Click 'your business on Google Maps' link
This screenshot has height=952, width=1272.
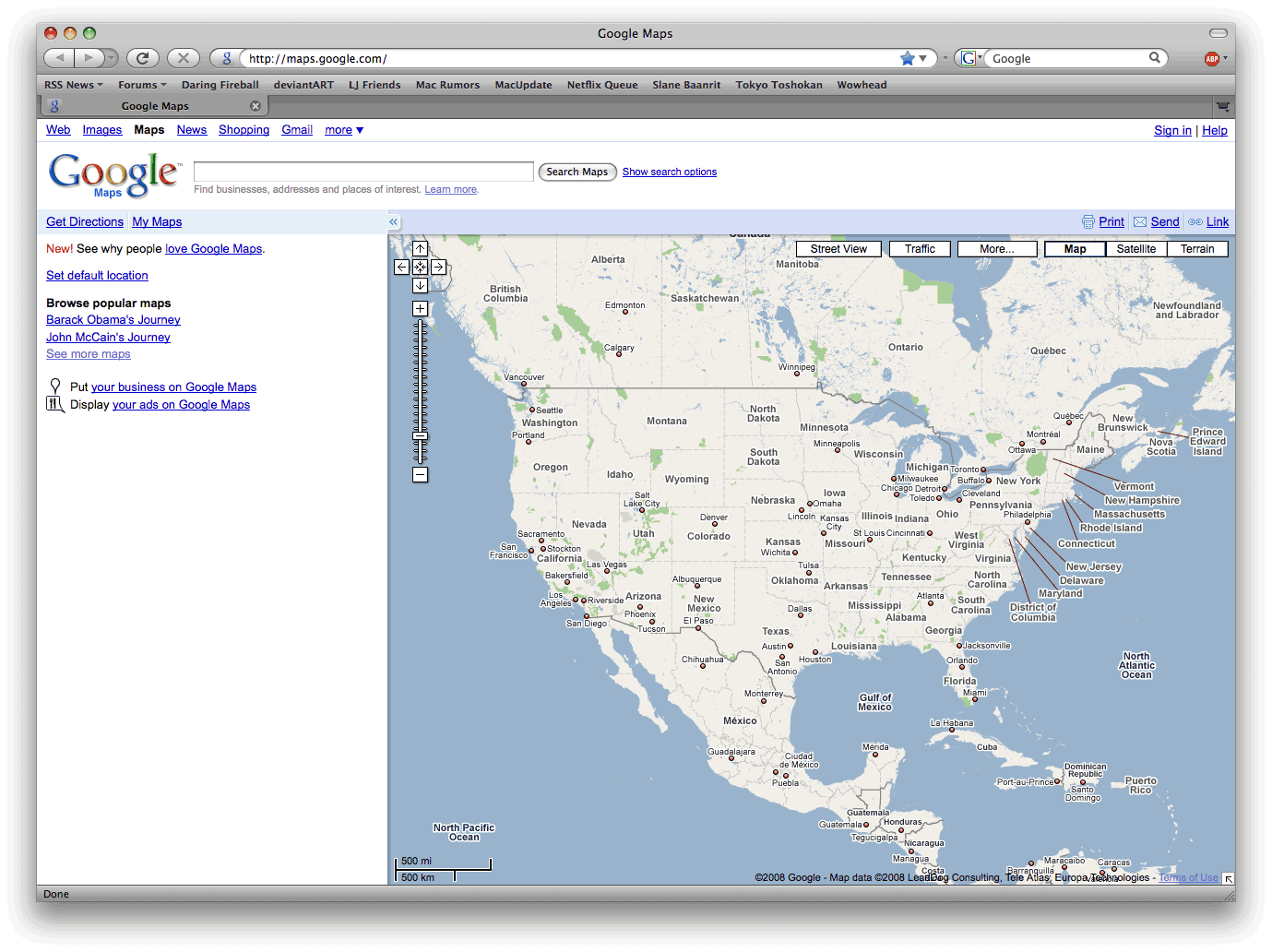[173, 387]
